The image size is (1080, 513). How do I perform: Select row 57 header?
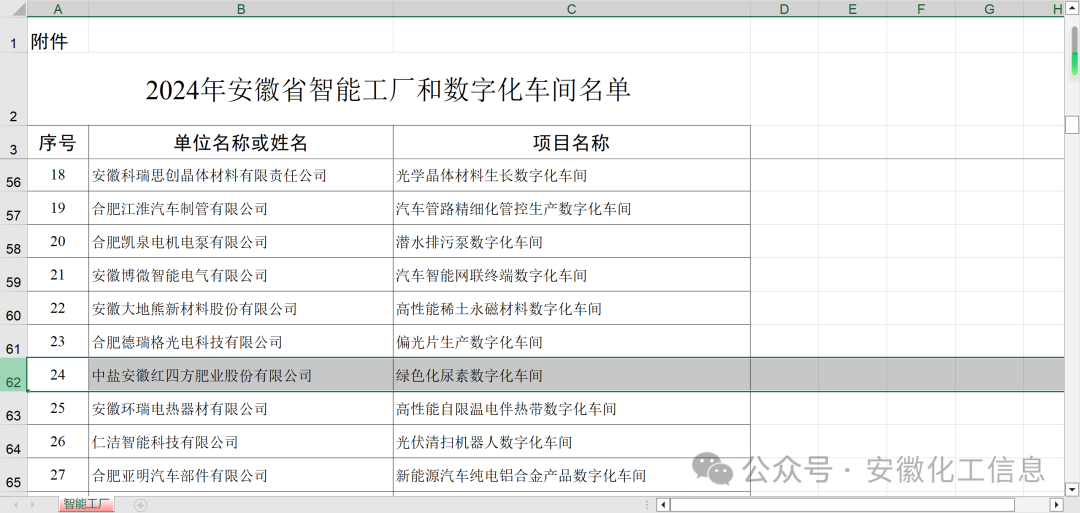14,209
